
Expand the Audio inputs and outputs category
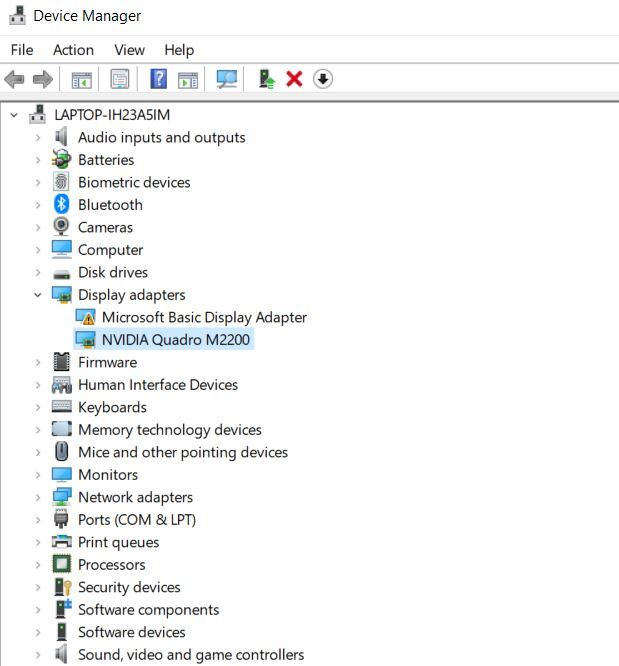(38, 137)
